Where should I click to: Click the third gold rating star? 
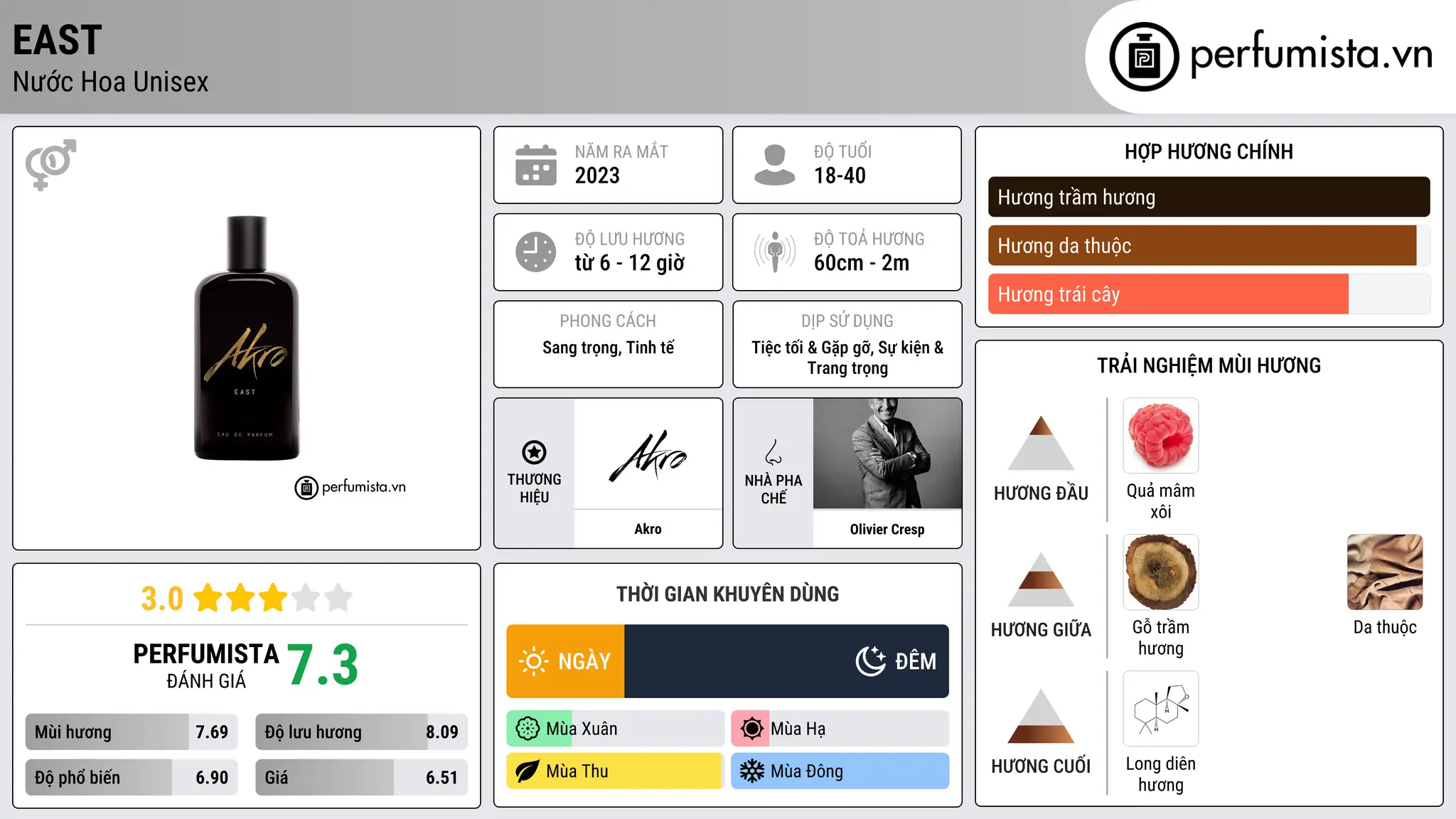[x=273, y=598]
